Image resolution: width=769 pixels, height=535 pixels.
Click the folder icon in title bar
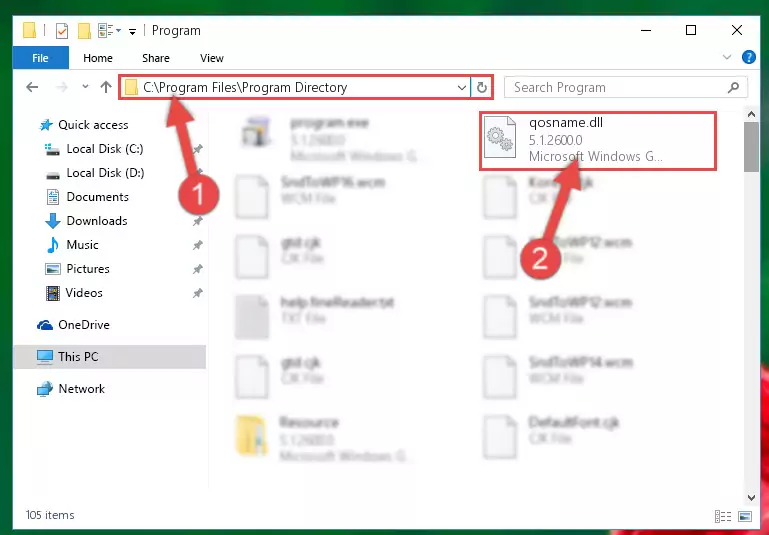29,30
